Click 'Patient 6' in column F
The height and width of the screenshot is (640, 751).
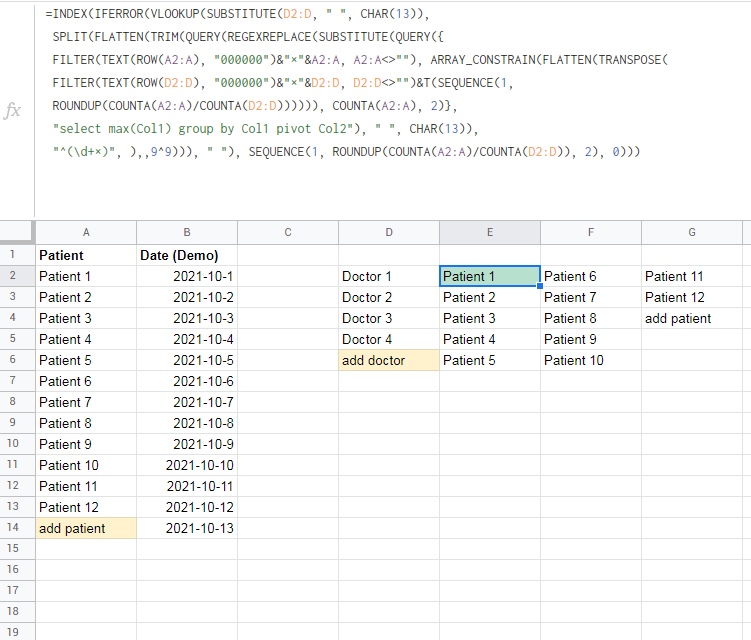point(591,276)
